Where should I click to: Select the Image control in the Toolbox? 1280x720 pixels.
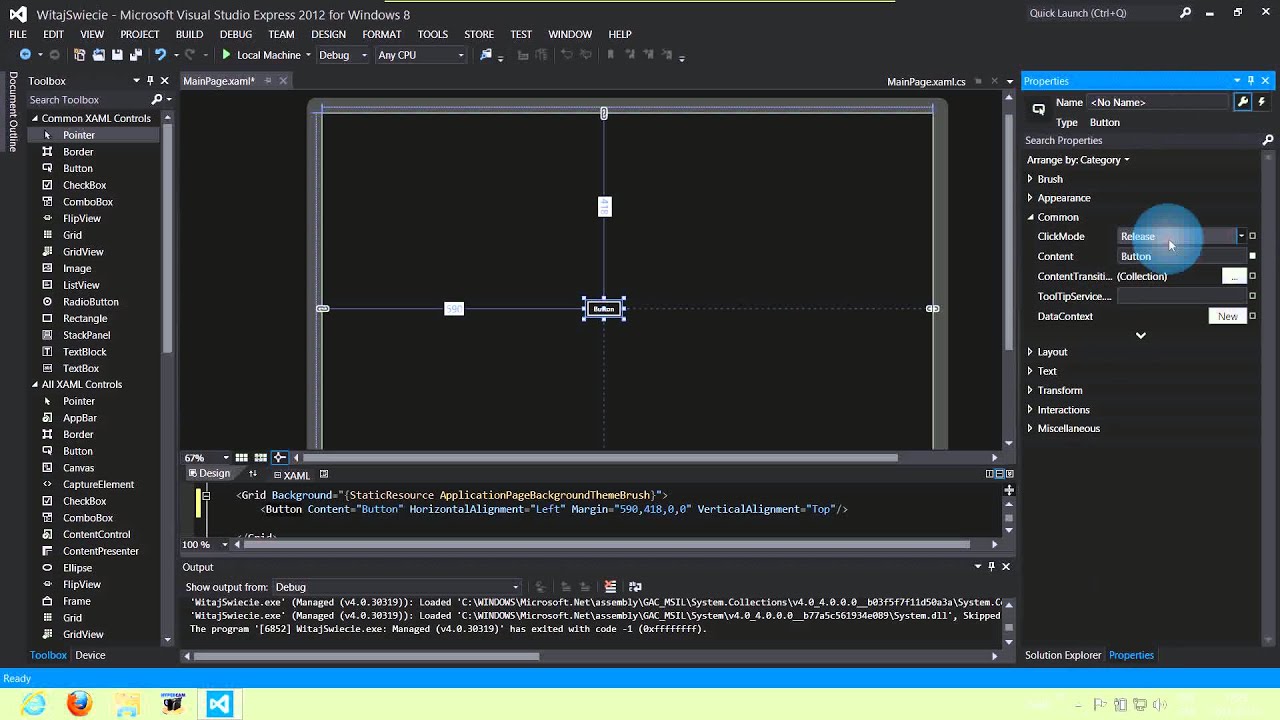pyautogui.click(x=77, y=268)
